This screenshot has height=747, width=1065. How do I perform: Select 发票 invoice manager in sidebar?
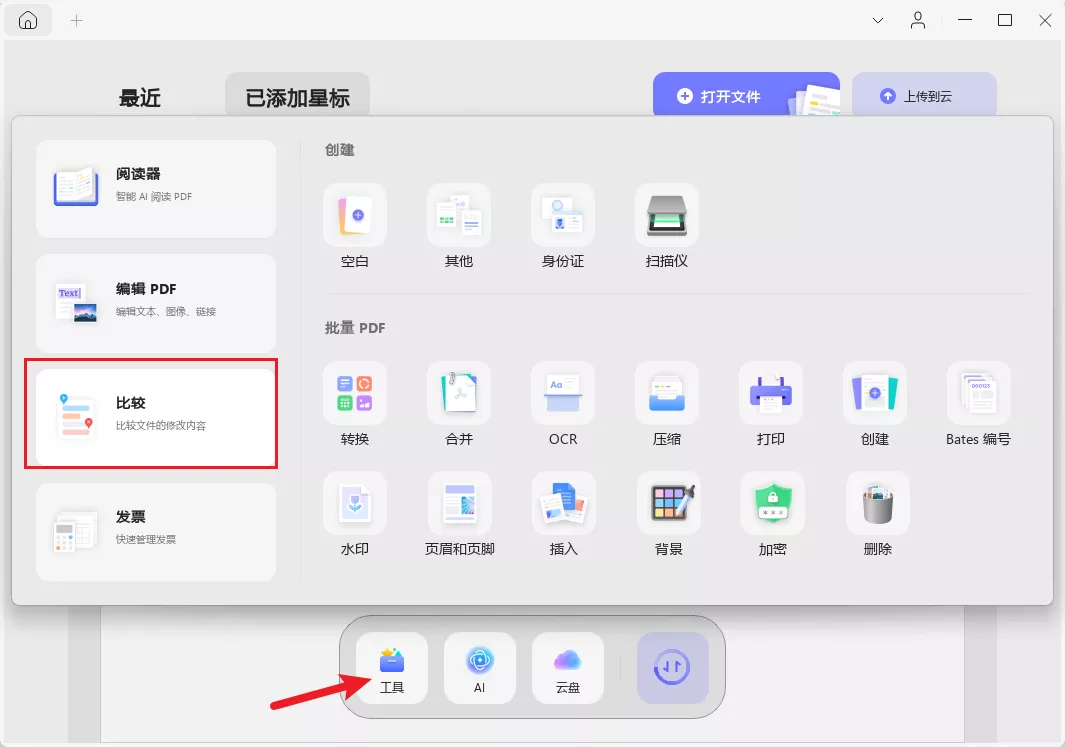[155, 532]
